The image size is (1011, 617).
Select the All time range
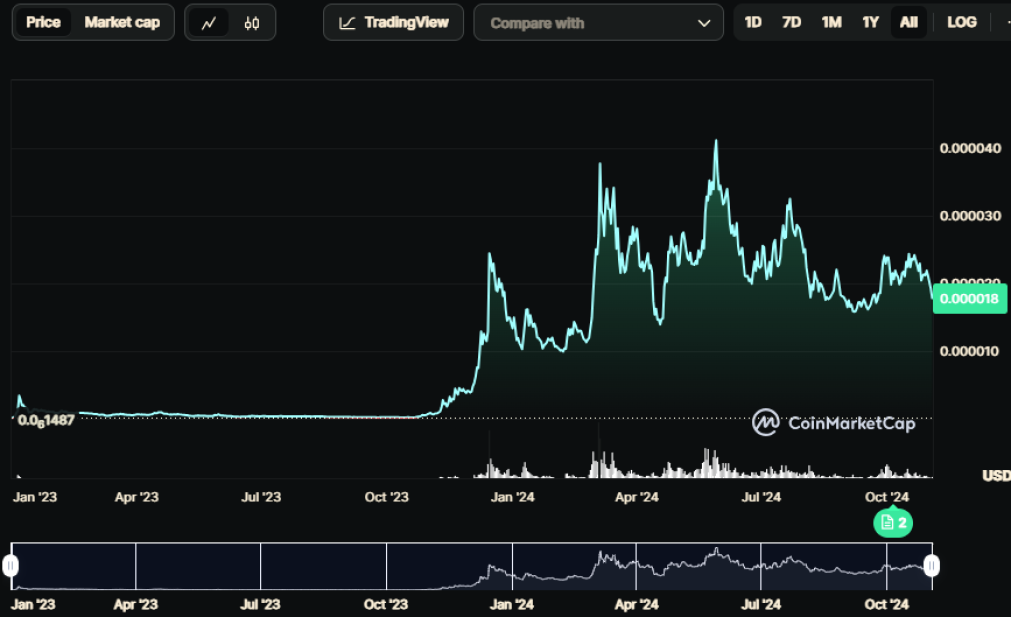click(x=908, y=23)
